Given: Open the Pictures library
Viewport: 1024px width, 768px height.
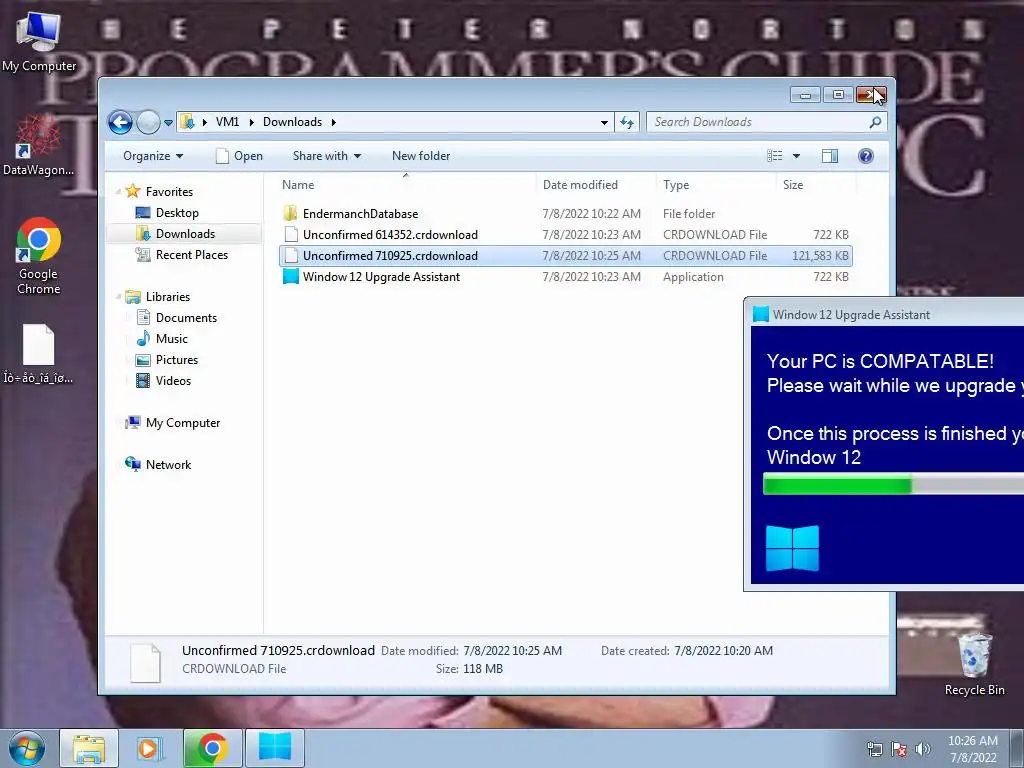Looking at the screenshot, I should point(176,360).
